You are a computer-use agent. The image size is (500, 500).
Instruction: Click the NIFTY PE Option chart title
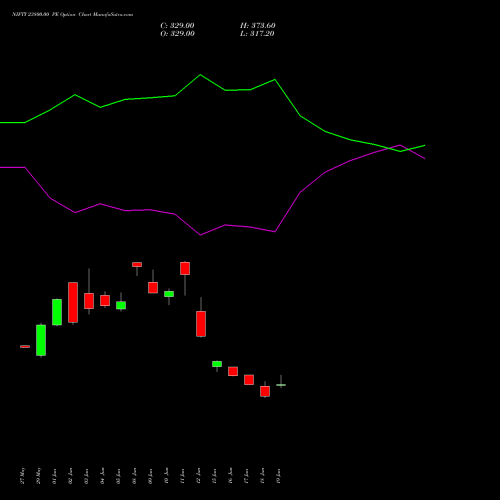[72, 14]
